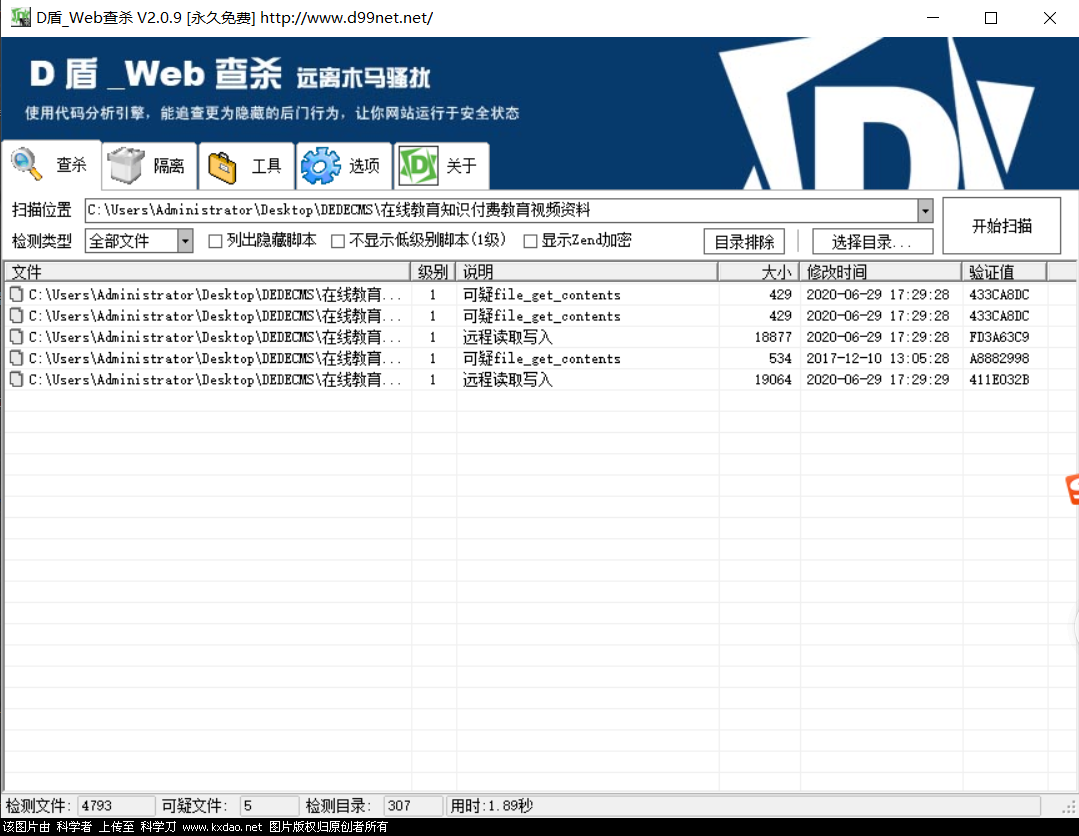
Task: Click the 目录排除 button
Action: pos(744,242)
